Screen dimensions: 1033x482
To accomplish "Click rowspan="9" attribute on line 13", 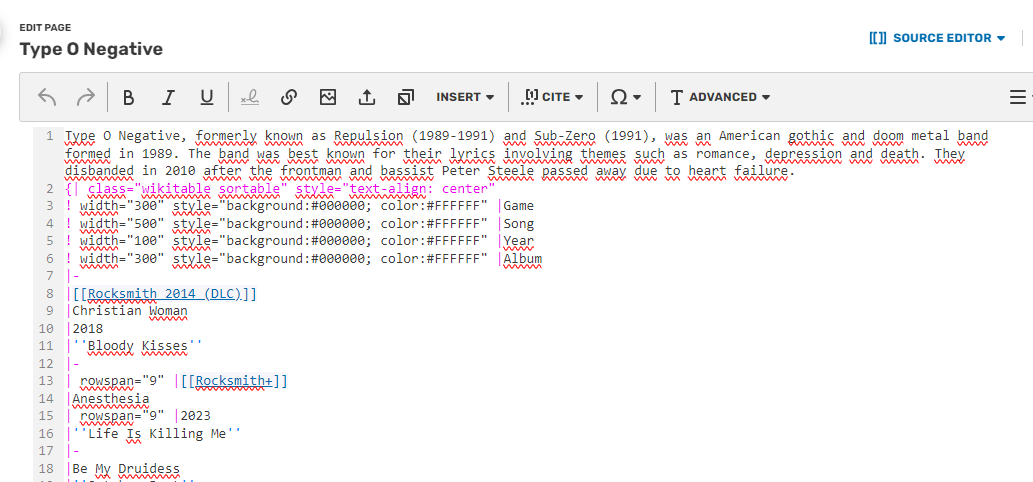I will (122, 381).
